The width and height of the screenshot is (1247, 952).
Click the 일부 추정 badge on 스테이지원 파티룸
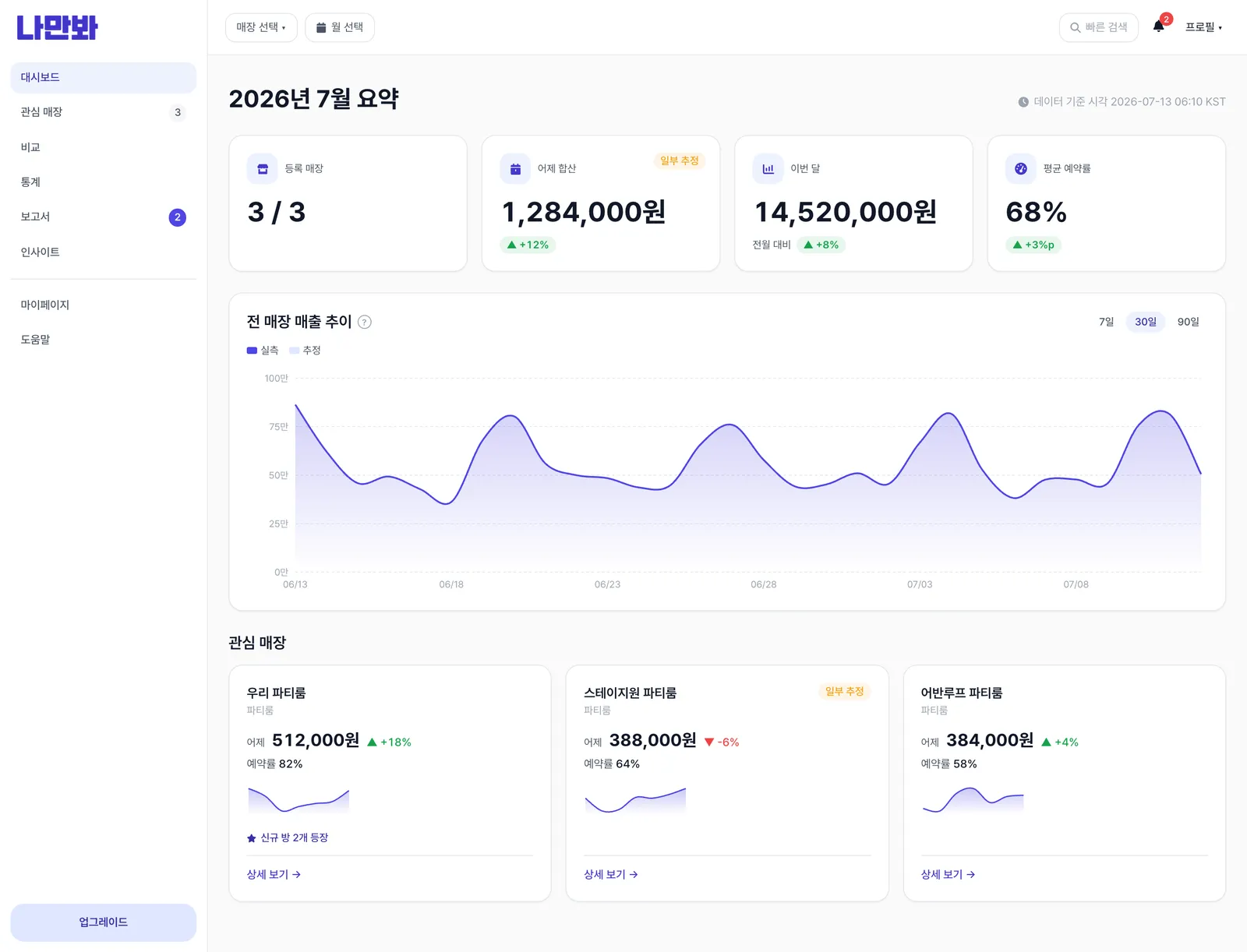(x=845, y=691)
